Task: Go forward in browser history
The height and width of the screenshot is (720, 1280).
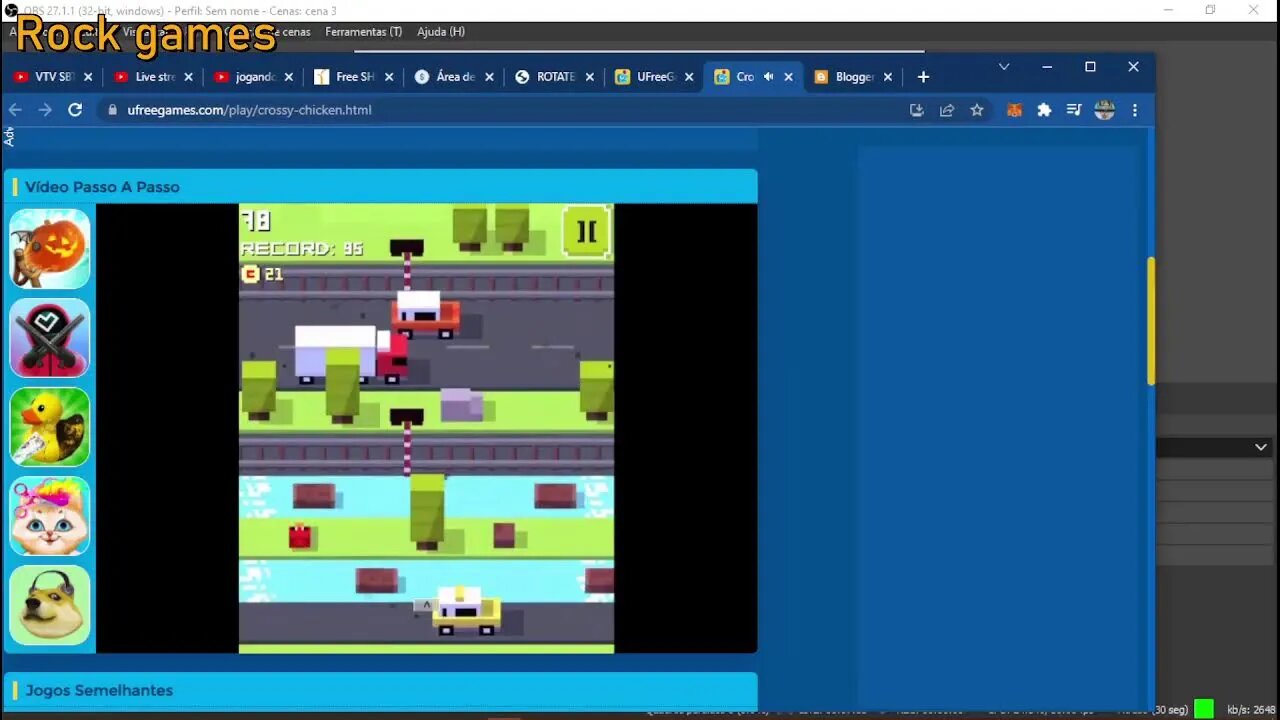Action: 45,110
